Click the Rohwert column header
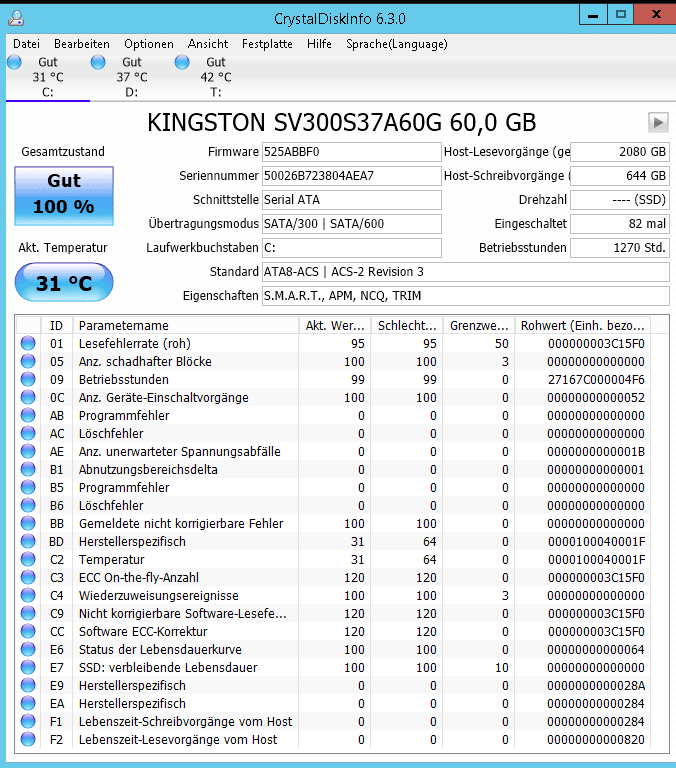This screenshot has height=768, width=676. [582, 326]
